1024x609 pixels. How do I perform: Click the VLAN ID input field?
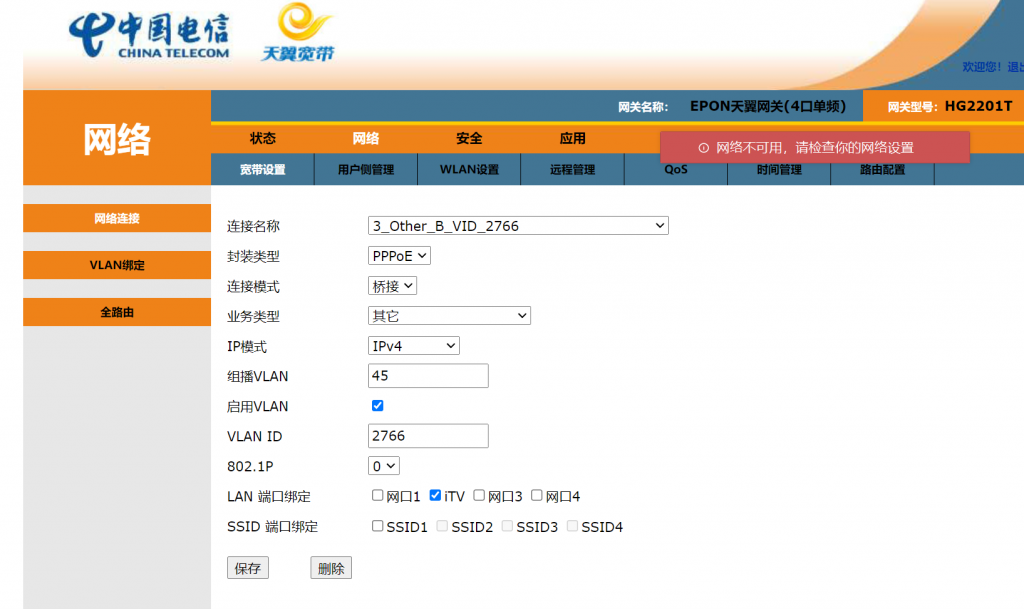pyautogui.click(x=428, y=436)
